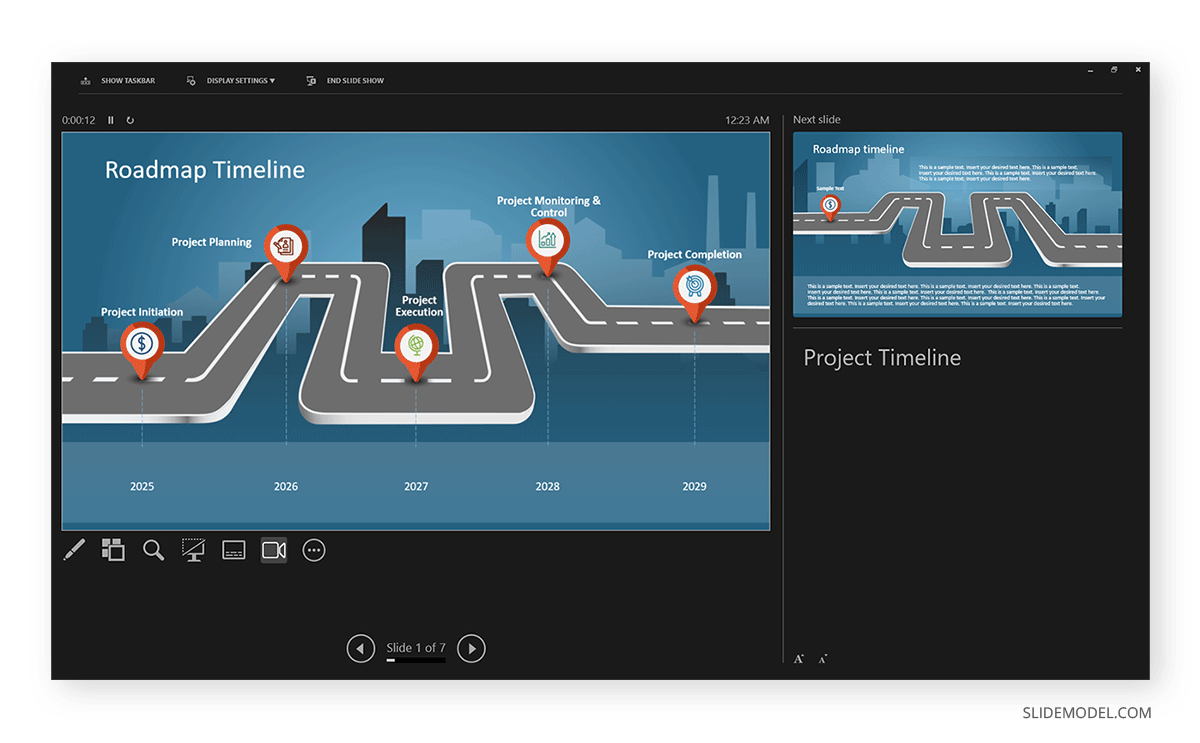Open more slide show options

pos(313,550)
